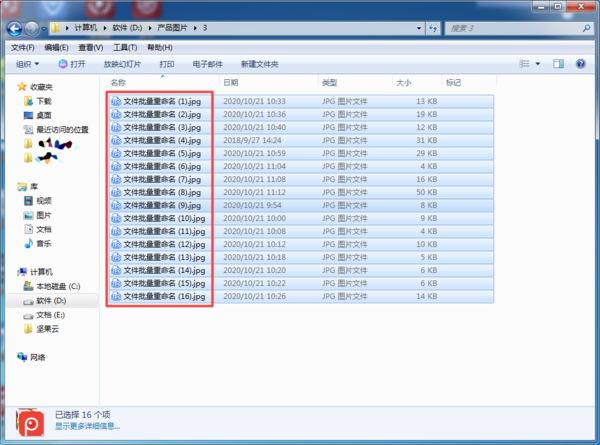600x445 pixels.
Task: Click the icon of 文件批量重命名 (2).jpg
Action: [x=116, y=114]
